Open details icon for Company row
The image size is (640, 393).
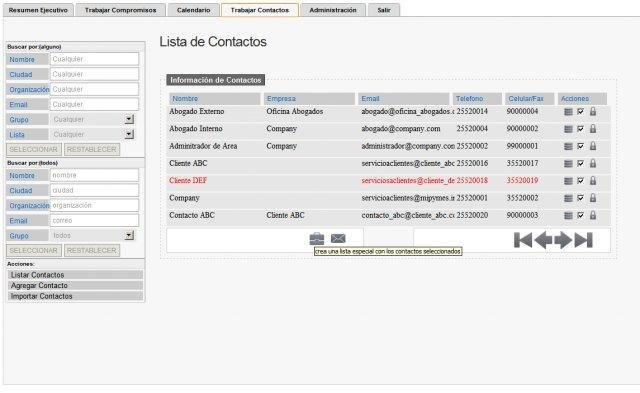pyautogui.click(x=568, y=198)
